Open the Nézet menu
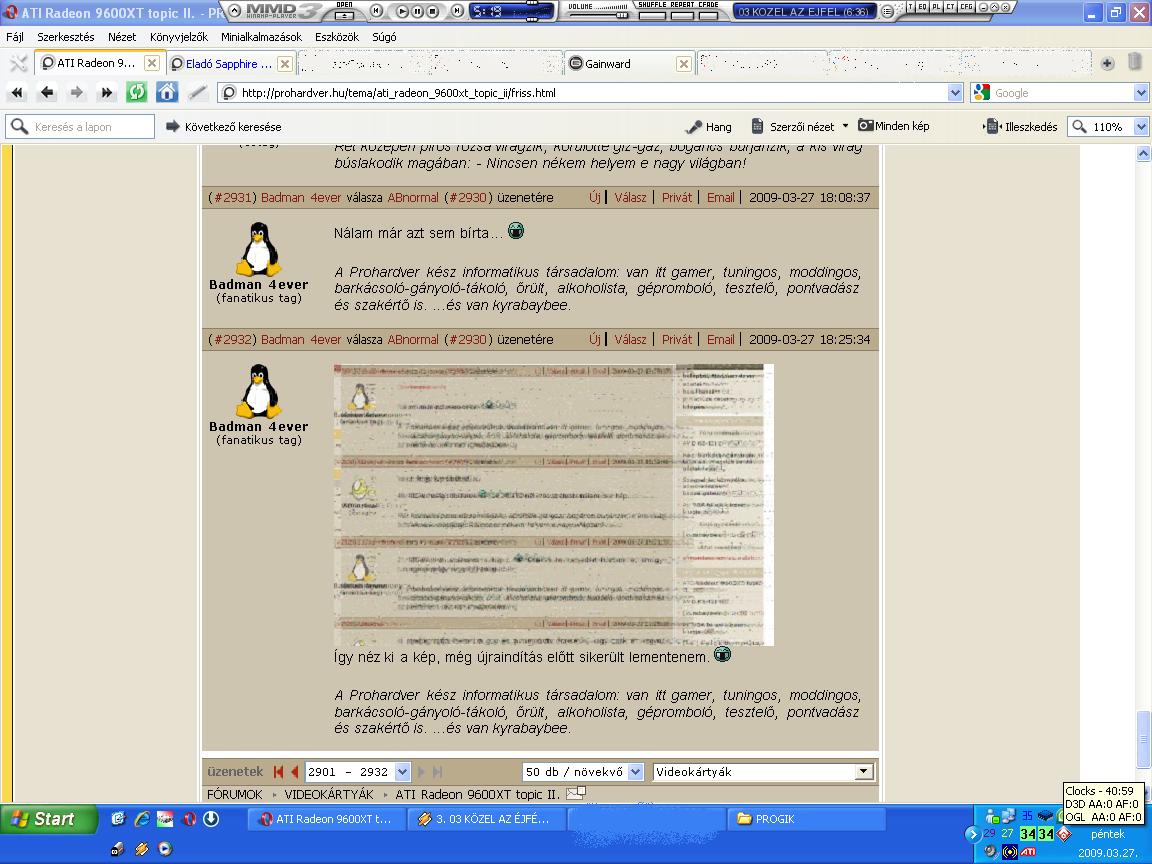The width and height of the screenshot is (1152, 864). coord(122,36)
